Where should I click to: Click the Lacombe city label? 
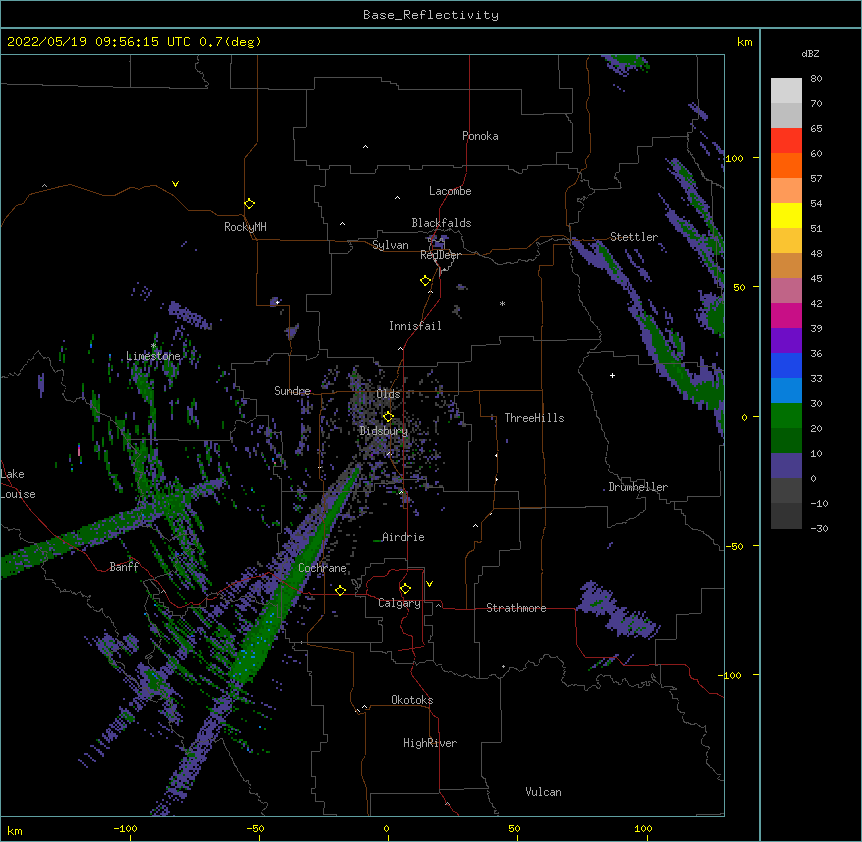click(x=450, y=191)
